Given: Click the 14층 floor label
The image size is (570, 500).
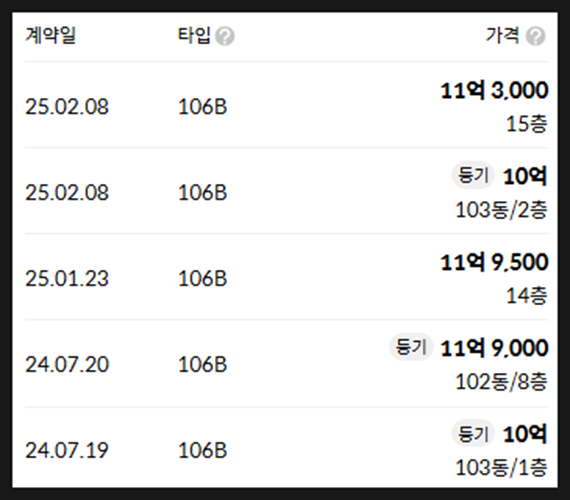Looking at the screenshot, I should click(527, 296).
